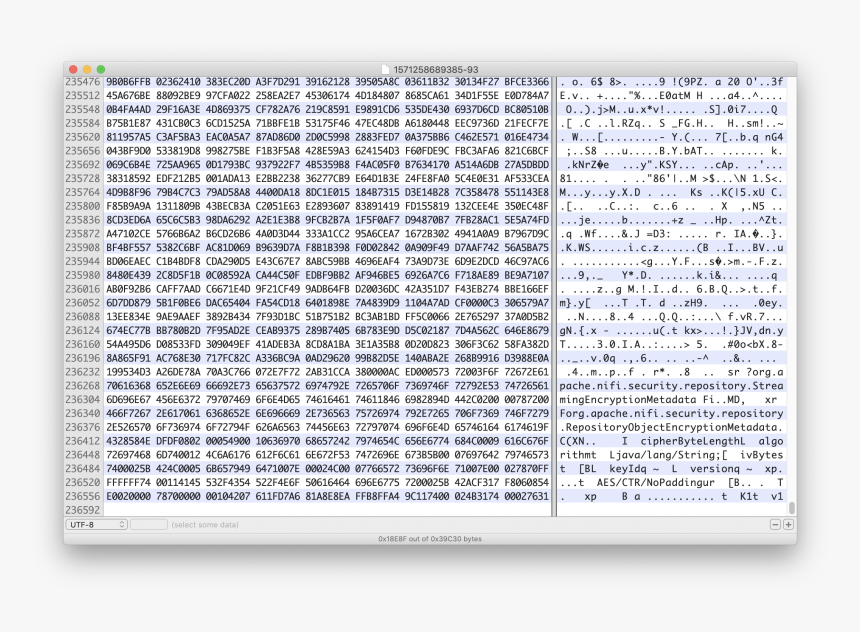Click hex group 333A1CC2

(x=327, y=234)
